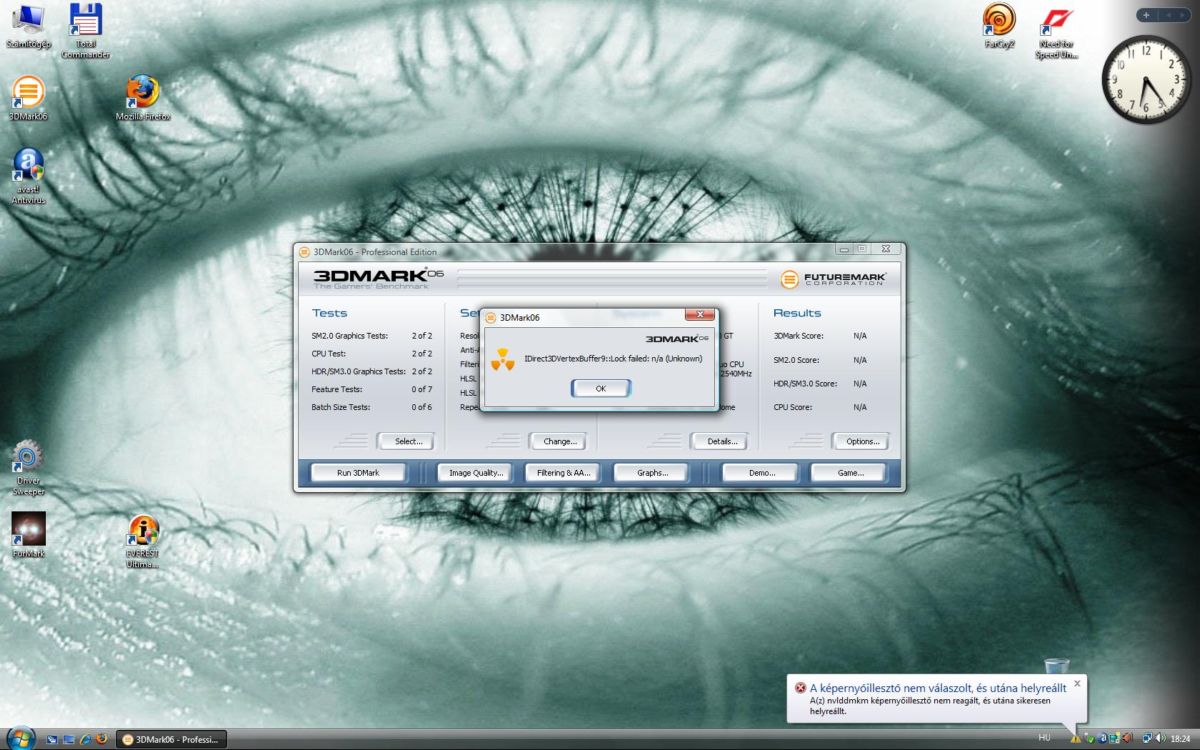Click the 'Feature Tests:' label

pyautogui.click(x=336, y=390)
